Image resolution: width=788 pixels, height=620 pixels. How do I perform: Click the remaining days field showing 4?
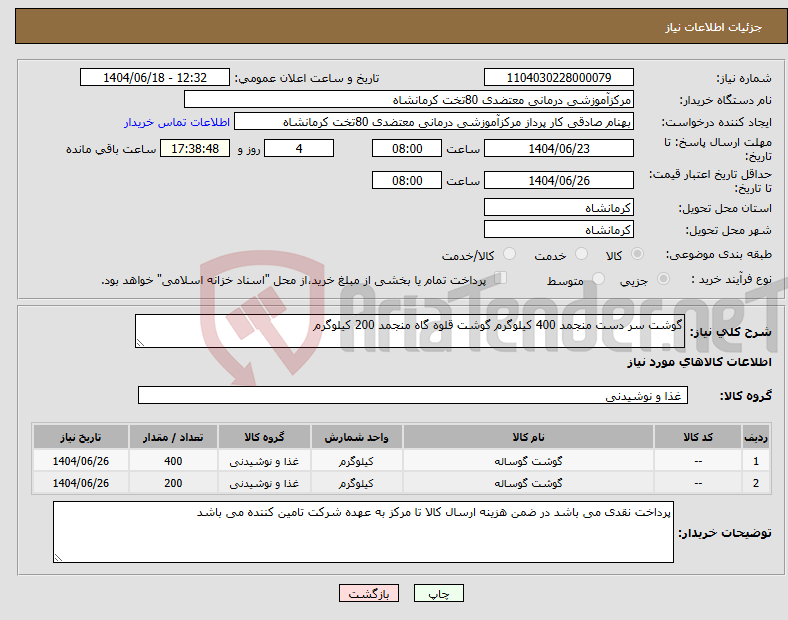(299, 148)
